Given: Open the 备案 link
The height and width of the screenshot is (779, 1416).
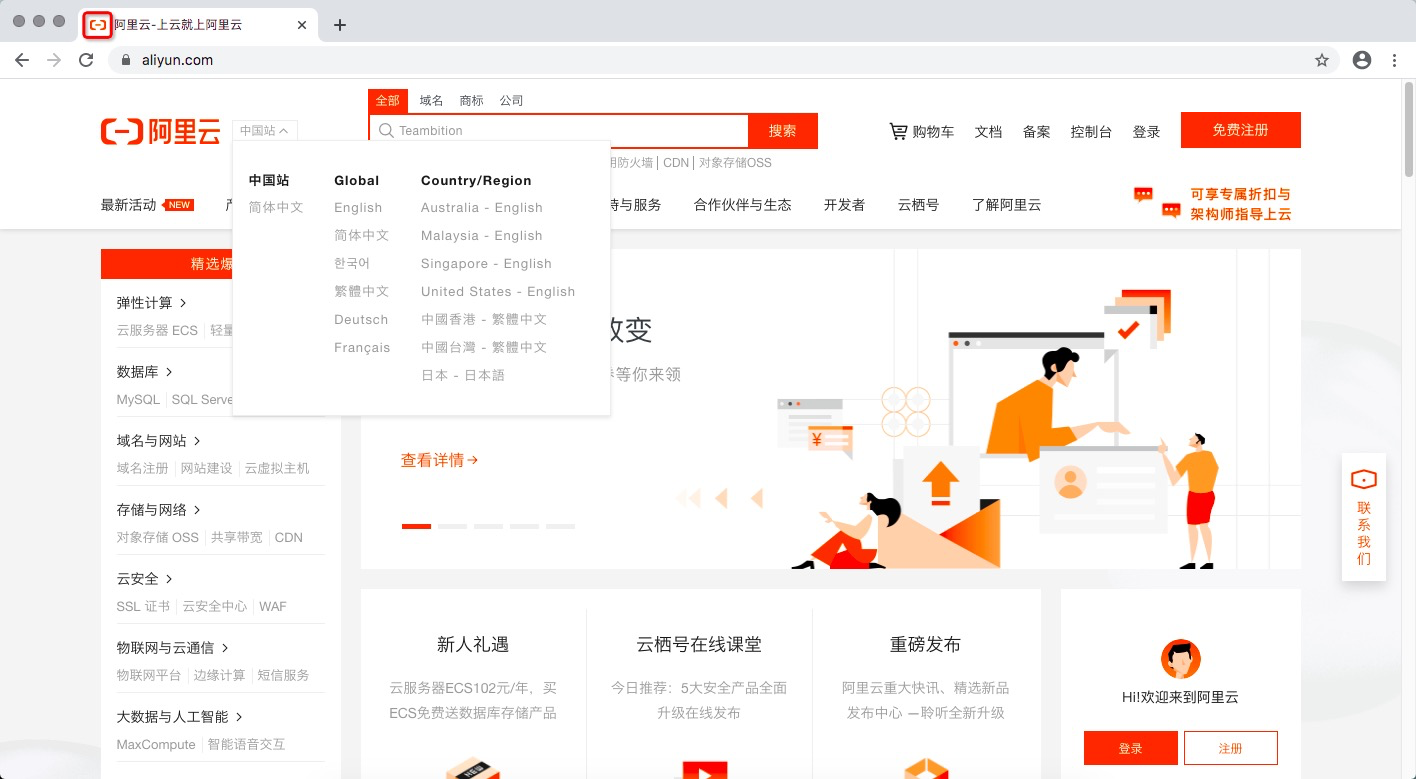Looking at the screenshot, I should click(1036, 132).
